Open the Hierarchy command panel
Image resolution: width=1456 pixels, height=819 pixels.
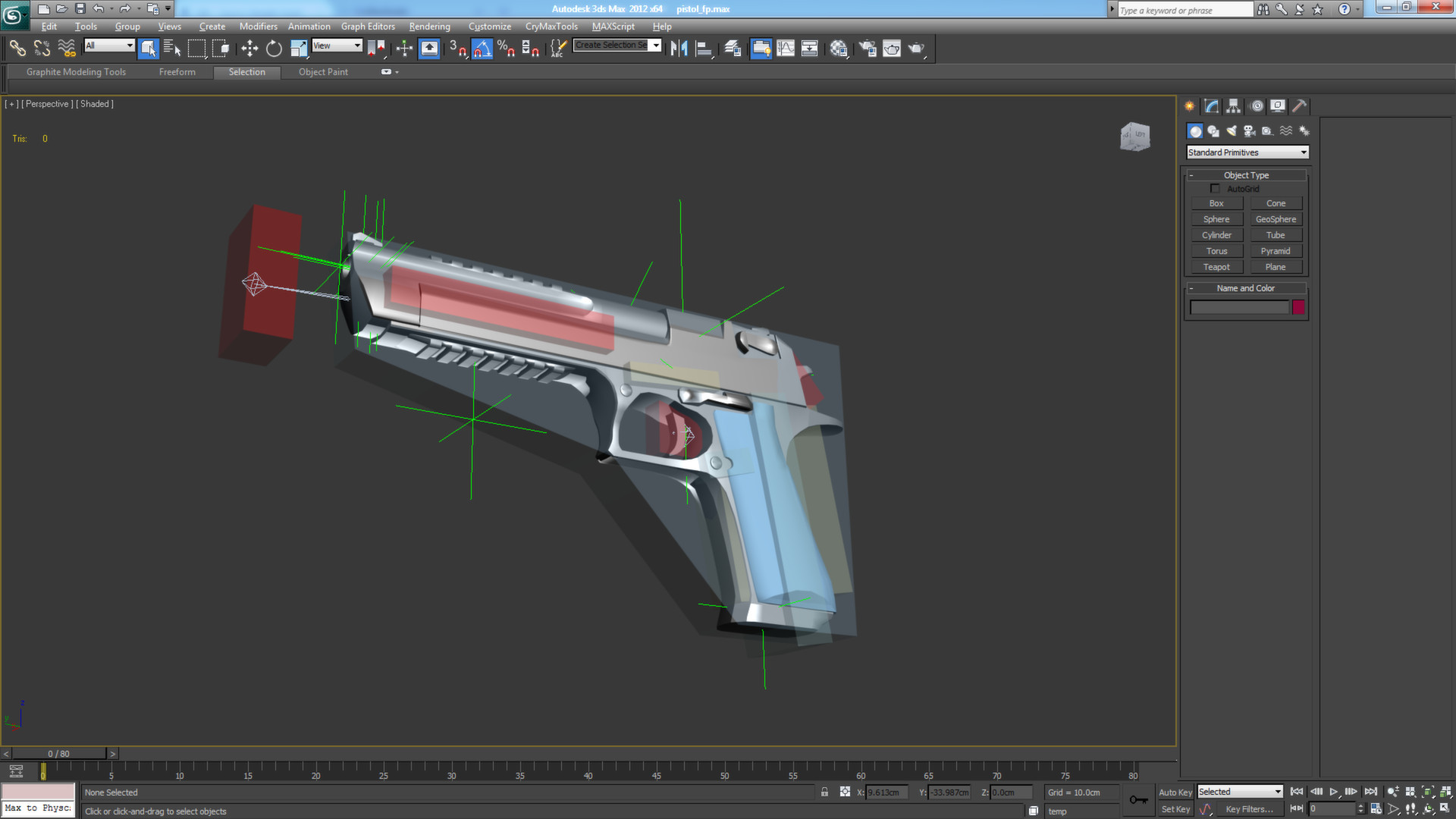point(1233,106)
